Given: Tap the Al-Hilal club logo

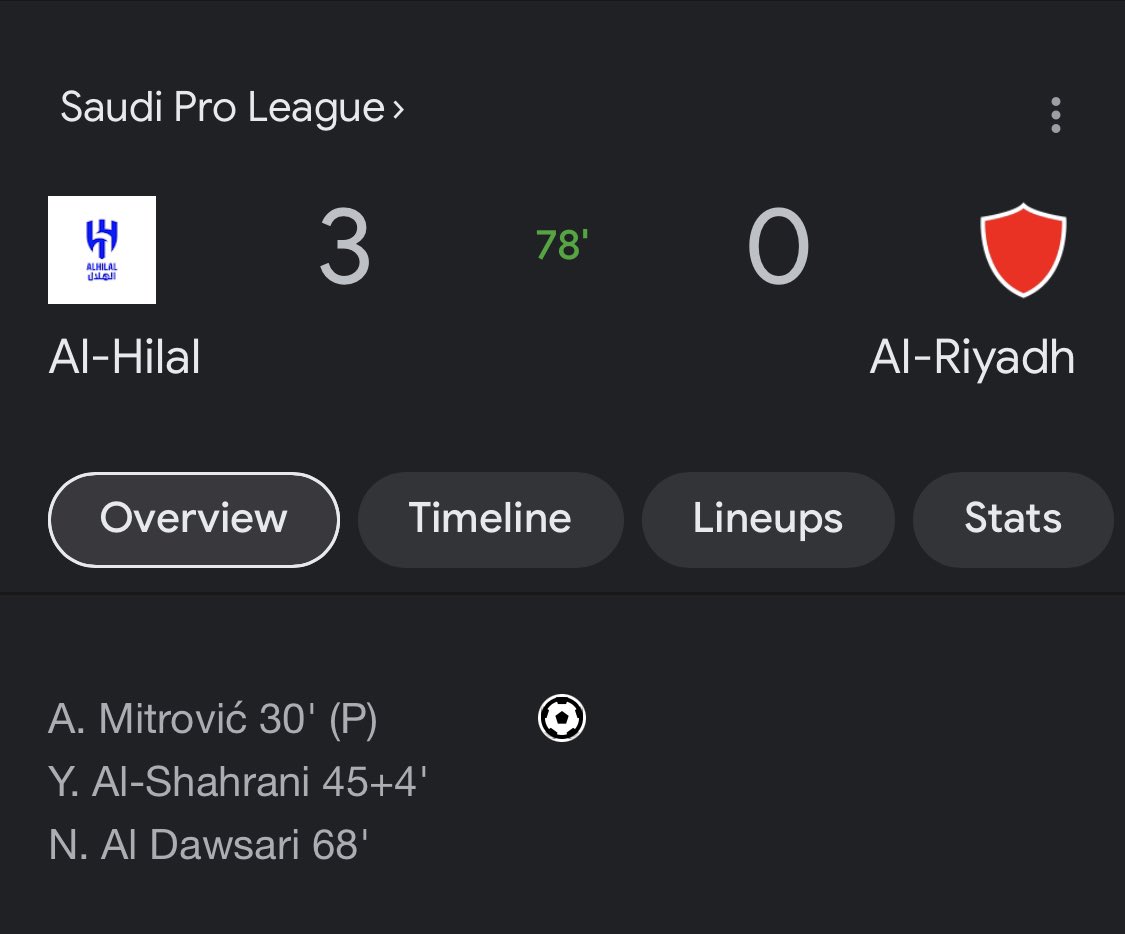Looking at the screenshot, I should click(102, 250).
